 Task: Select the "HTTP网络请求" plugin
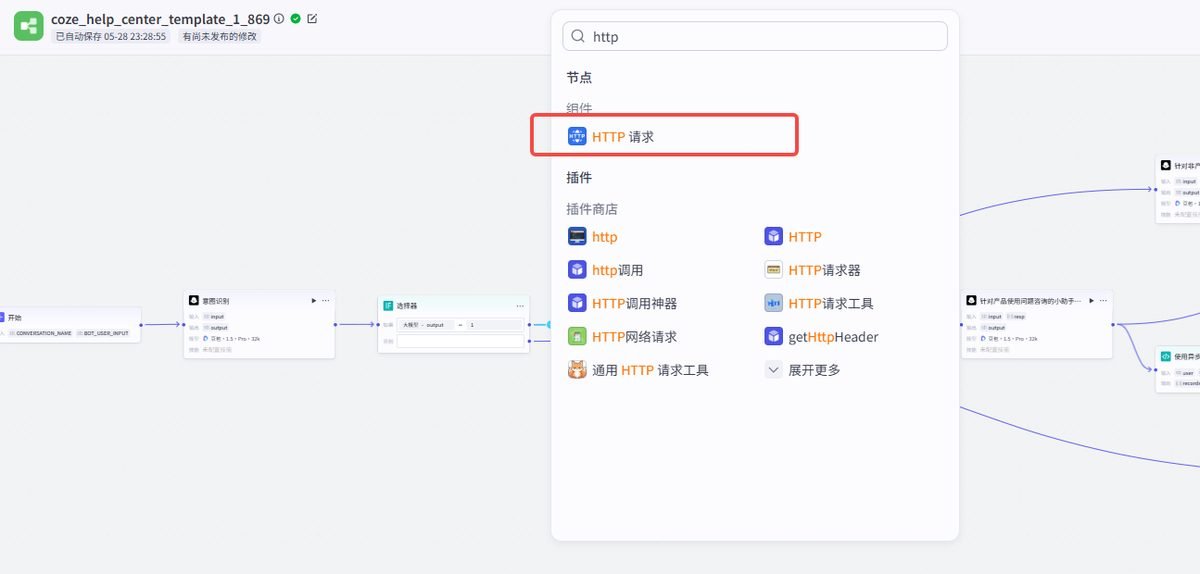tap(634, 337)
